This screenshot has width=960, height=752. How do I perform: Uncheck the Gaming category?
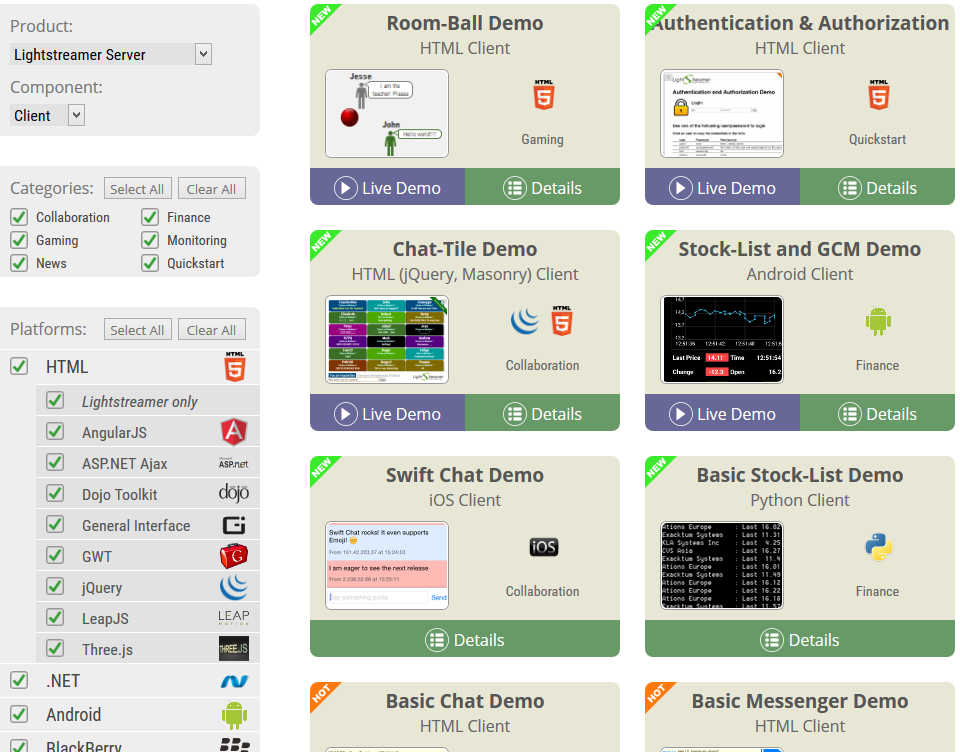coord(19,240)
